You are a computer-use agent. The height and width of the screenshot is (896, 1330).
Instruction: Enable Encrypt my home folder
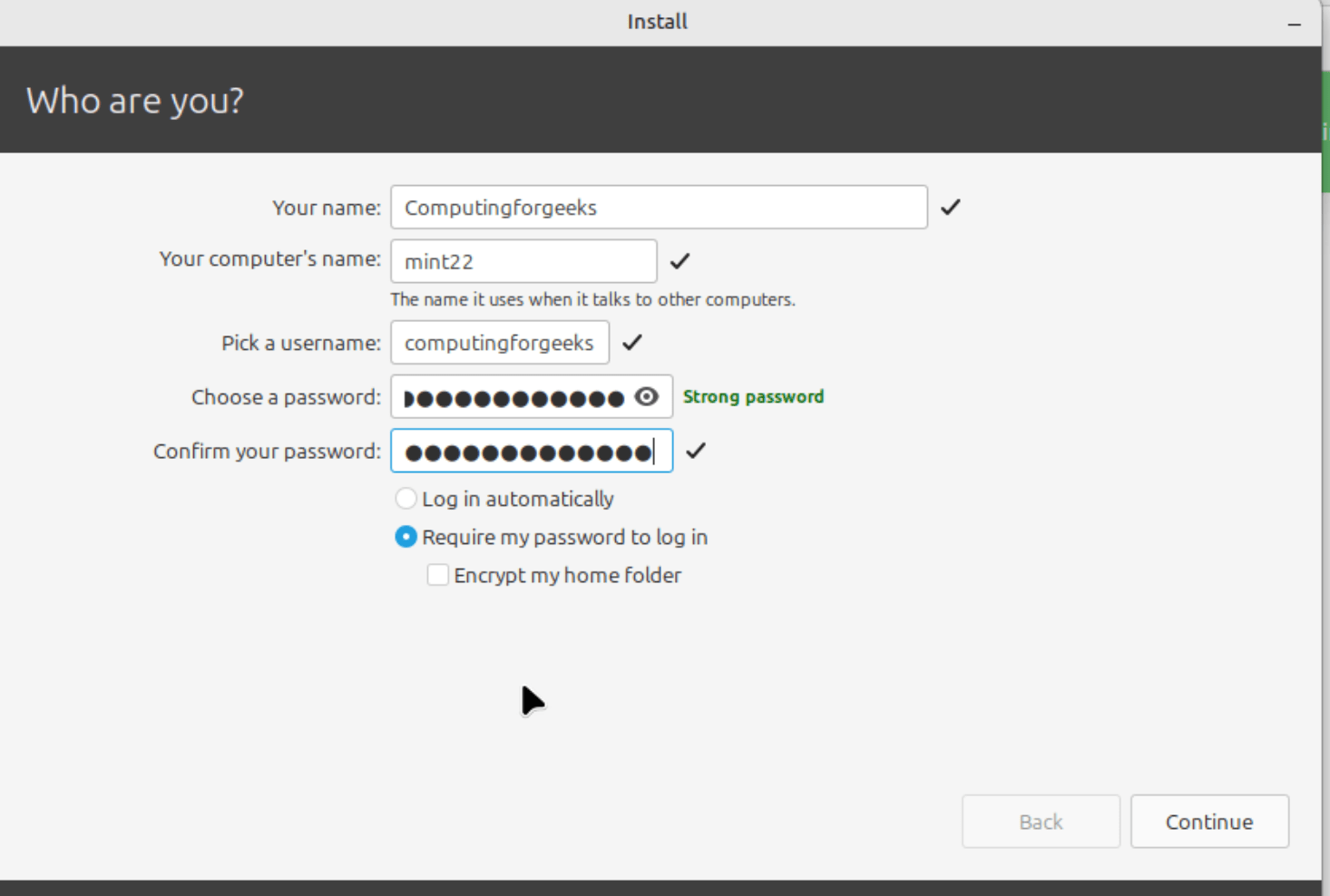pos(437,574)
